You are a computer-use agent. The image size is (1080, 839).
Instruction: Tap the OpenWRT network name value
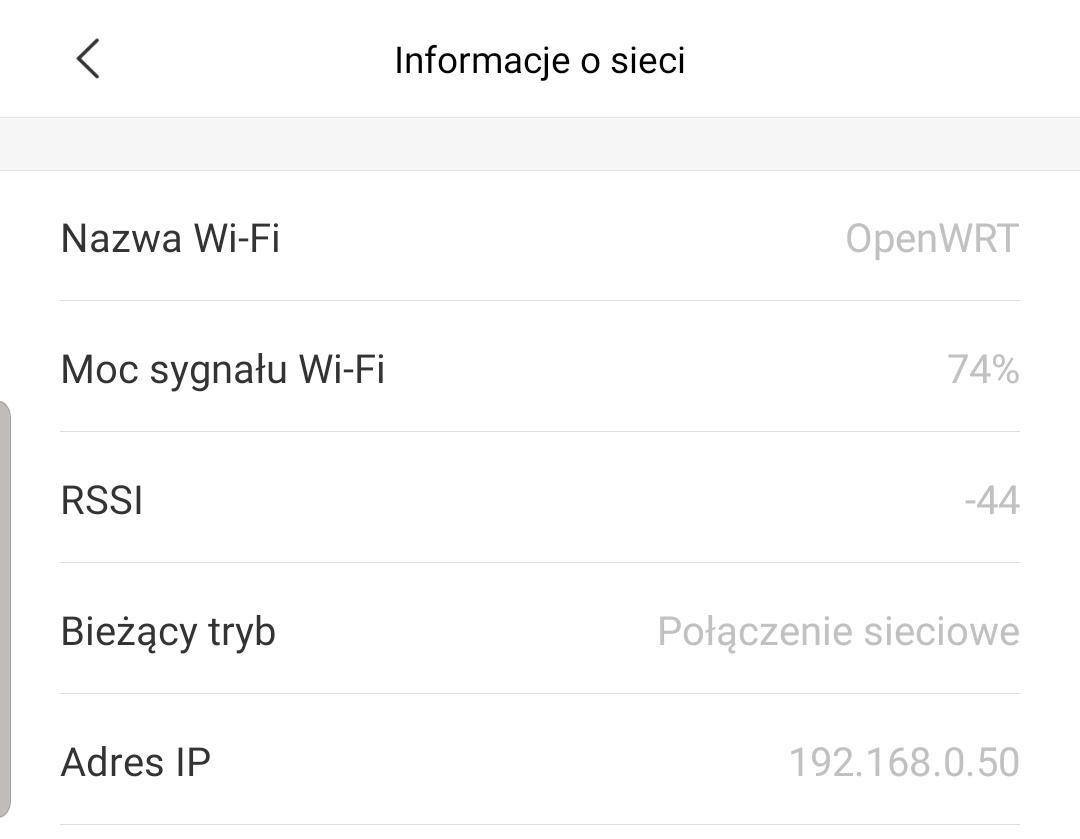931,239
